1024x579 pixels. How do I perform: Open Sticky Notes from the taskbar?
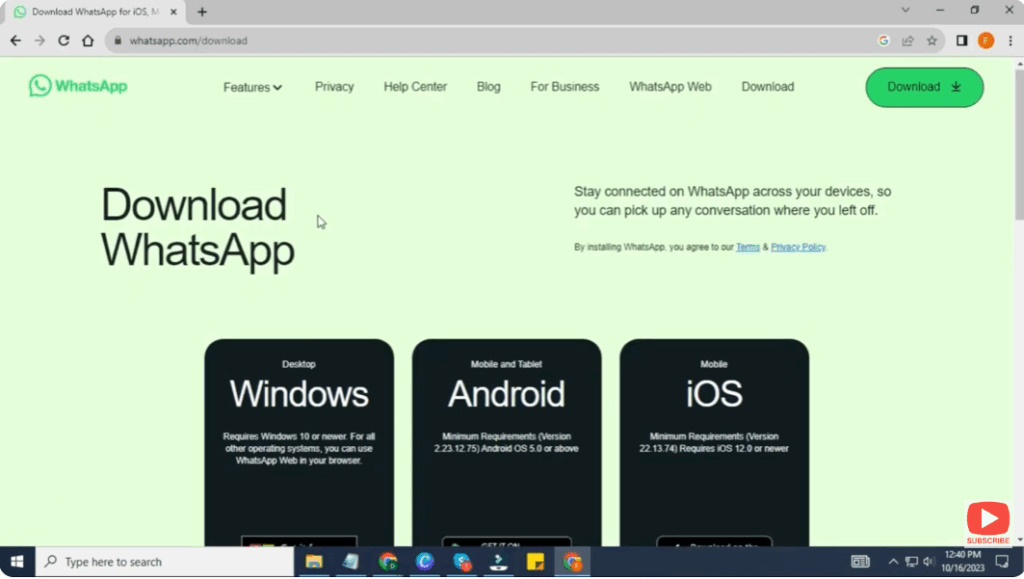[x=535, y=561]
